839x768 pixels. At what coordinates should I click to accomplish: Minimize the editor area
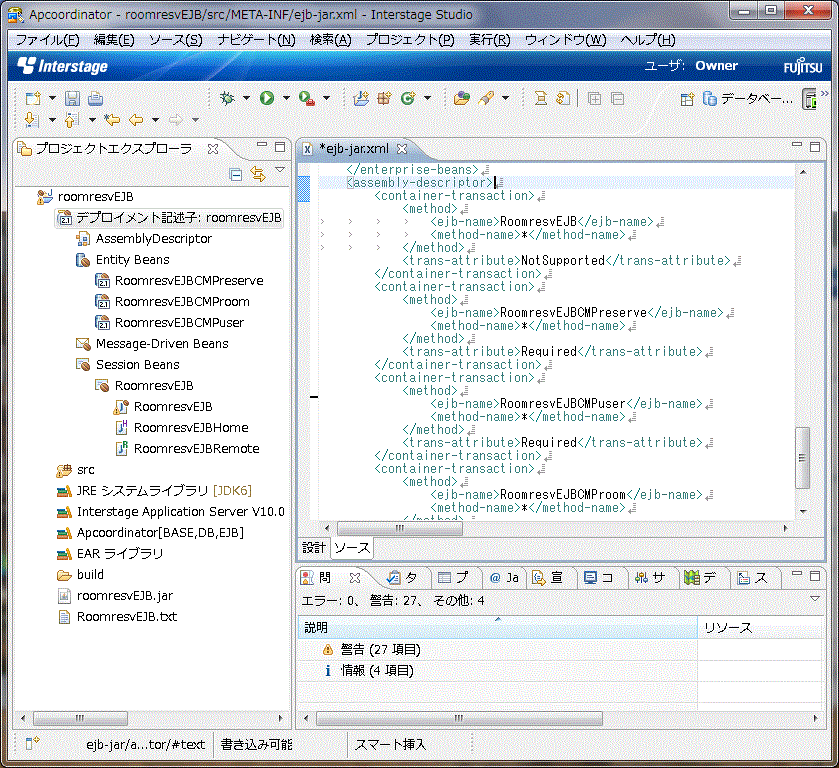[797, 145]
